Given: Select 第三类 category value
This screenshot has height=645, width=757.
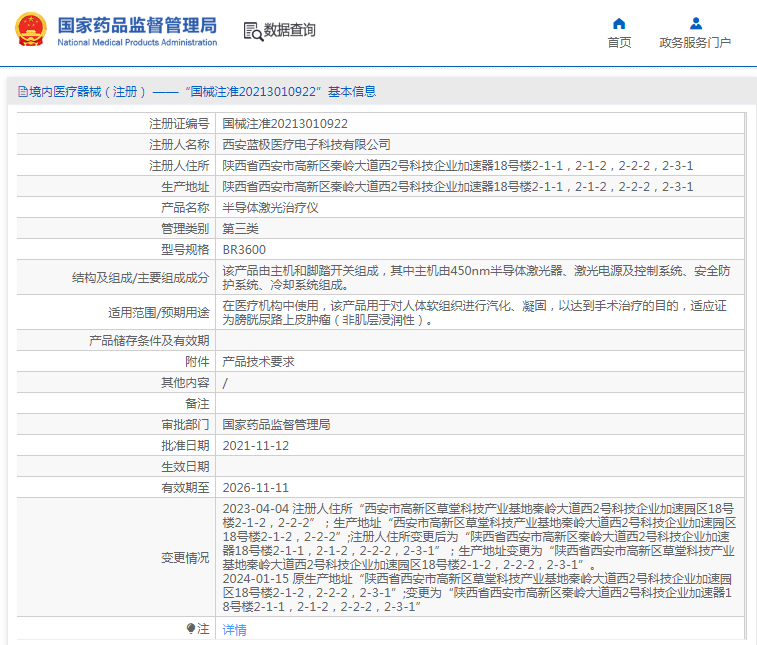Looking at the screenshot, I should pyautogui.click(x=240, y=228).
